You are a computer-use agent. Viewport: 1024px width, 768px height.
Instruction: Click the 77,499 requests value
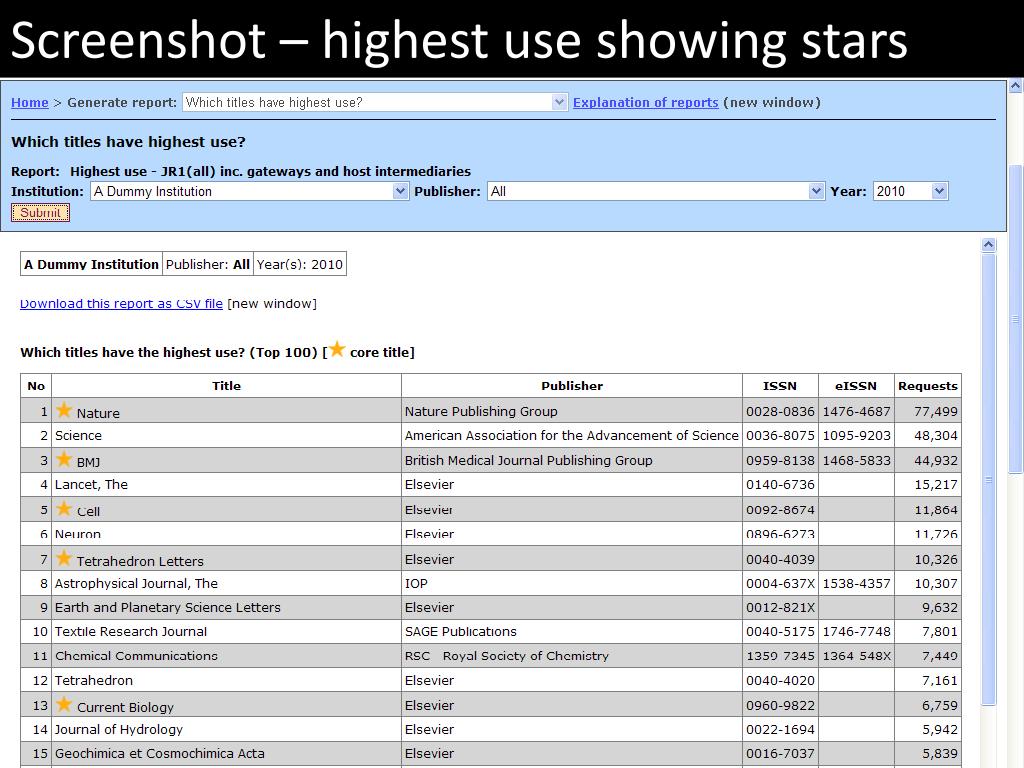(936, 411)
